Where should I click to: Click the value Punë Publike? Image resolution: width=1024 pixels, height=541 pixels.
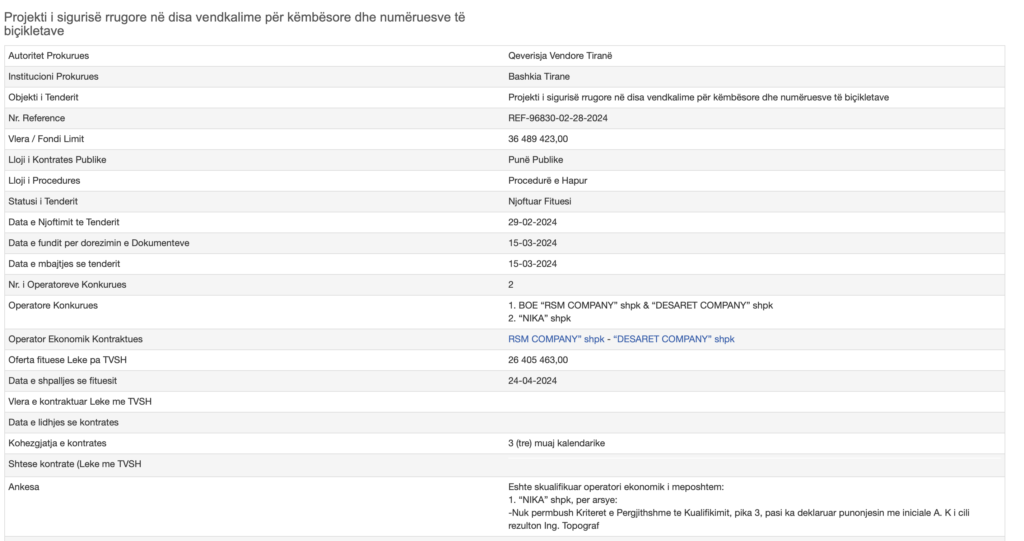[x=536, y=160]
